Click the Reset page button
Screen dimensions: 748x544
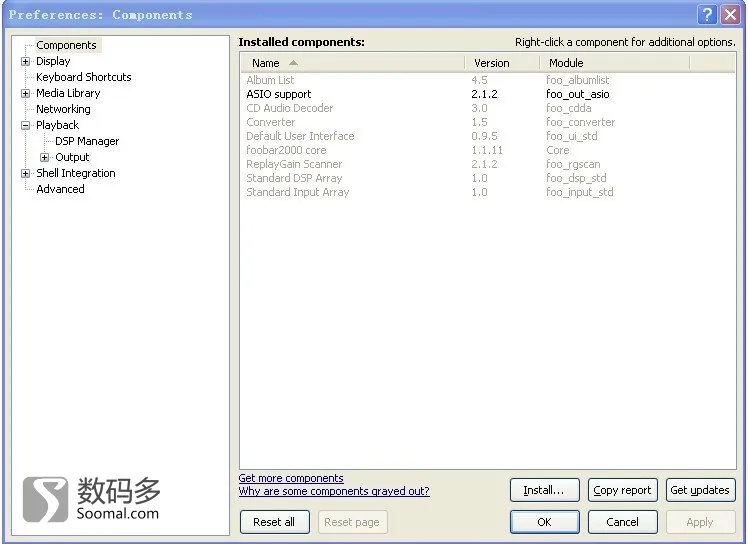tap(352, 522)
